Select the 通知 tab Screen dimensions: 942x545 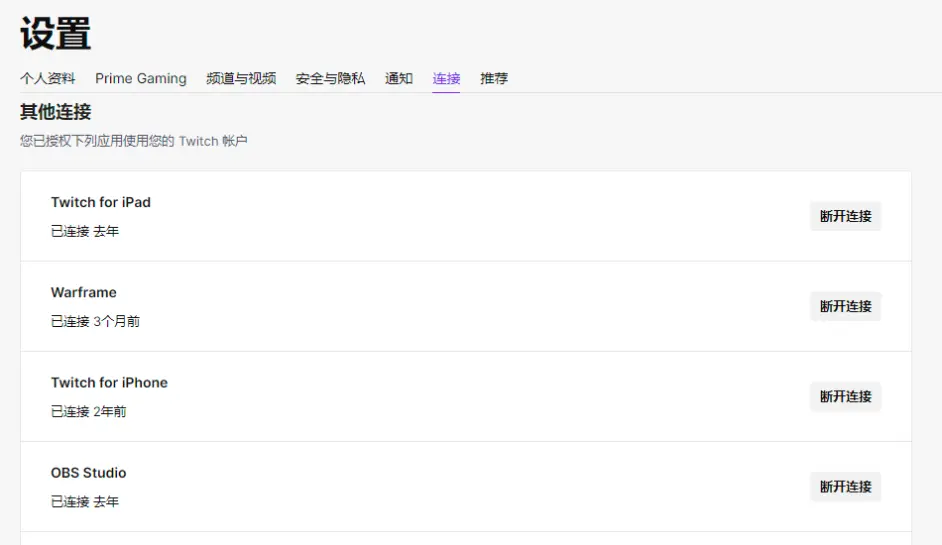click(x=399, y=78)
